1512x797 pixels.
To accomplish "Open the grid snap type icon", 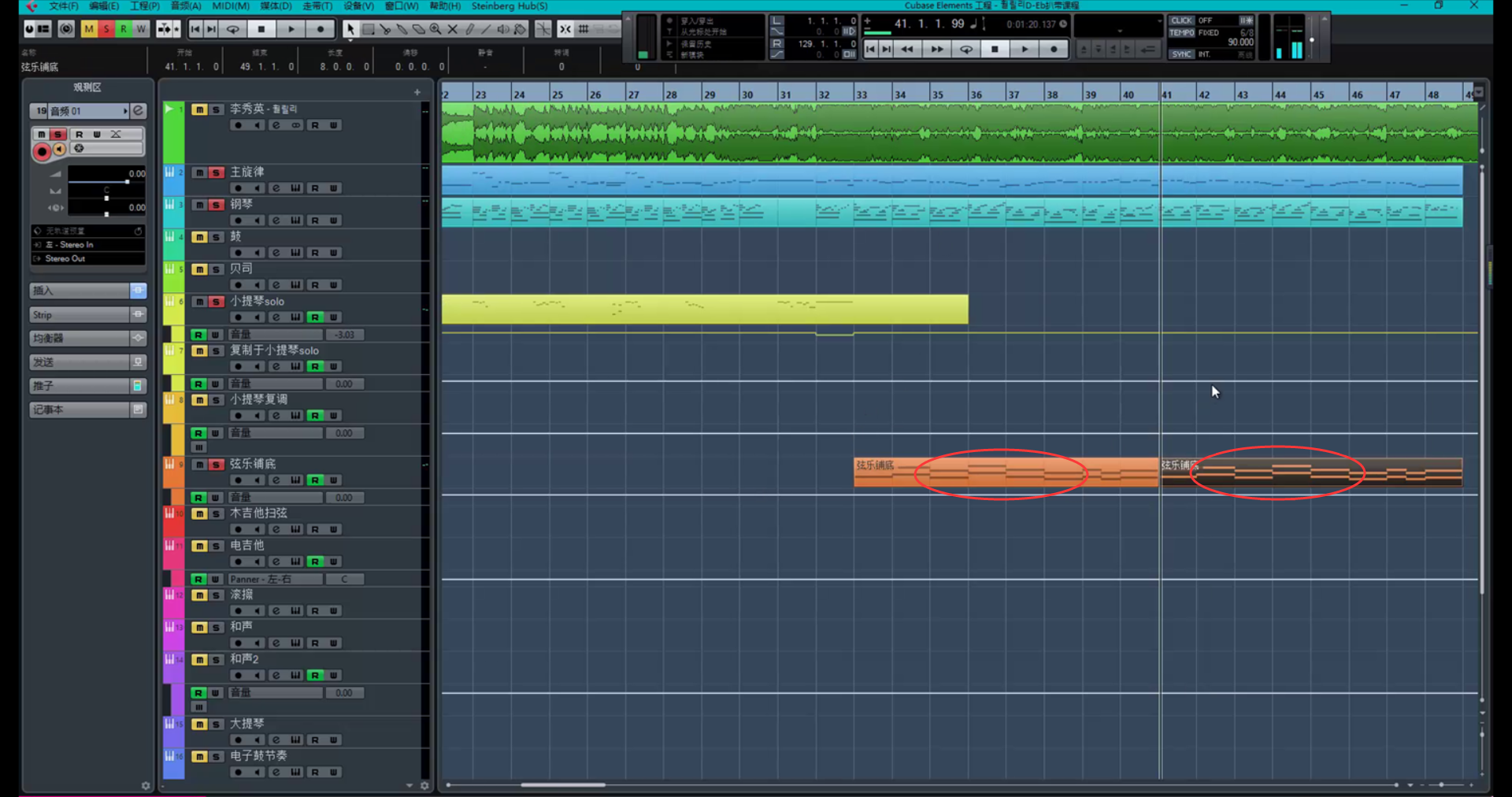I will pos(584,29).
